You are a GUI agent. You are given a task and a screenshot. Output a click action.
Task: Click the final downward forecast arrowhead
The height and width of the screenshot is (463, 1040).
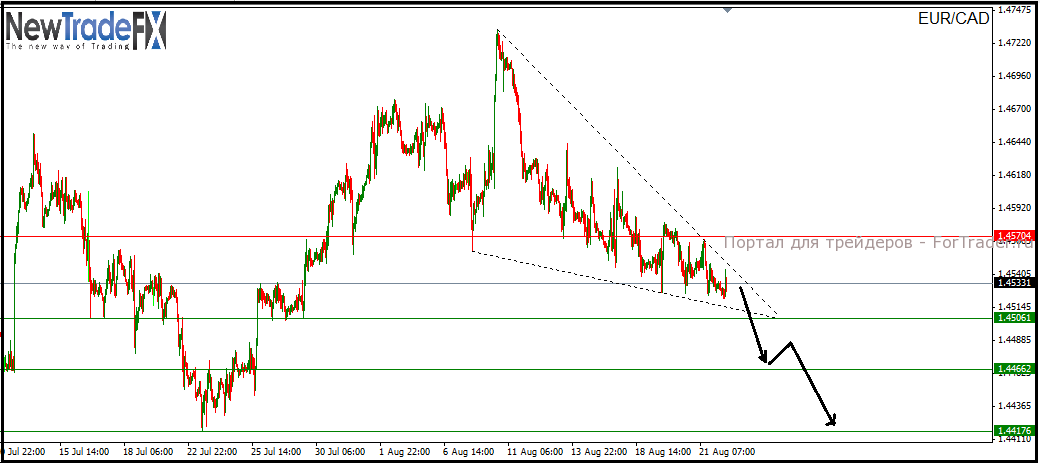[x=832, y=420]
